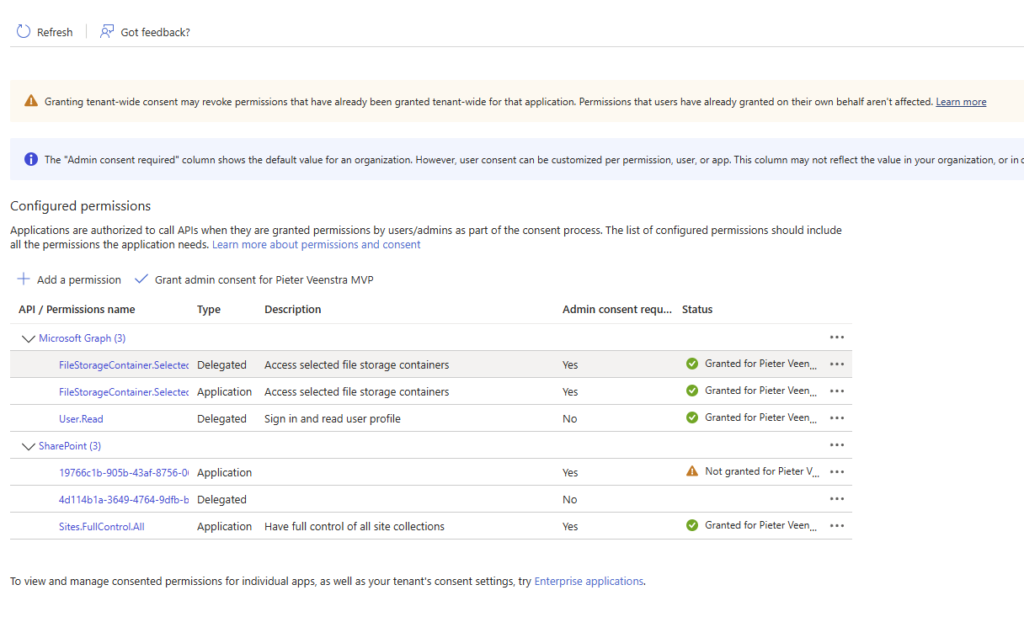Open Learn more about permissions and consent

pos(316,244)
